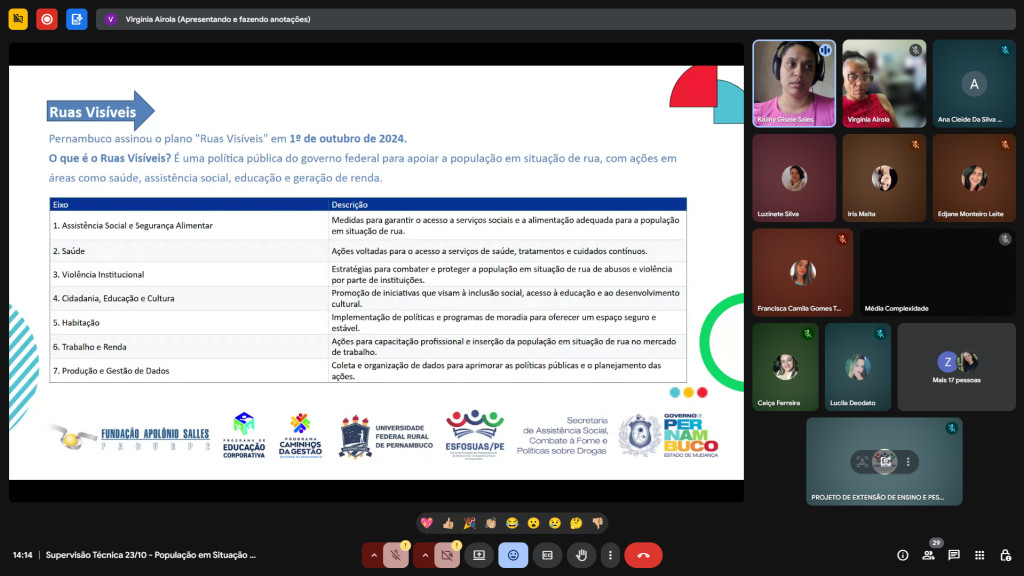The height and width of the screenshot is (576, 1024).
Task: Open the chat messages panel
Action: click(954, 555)
